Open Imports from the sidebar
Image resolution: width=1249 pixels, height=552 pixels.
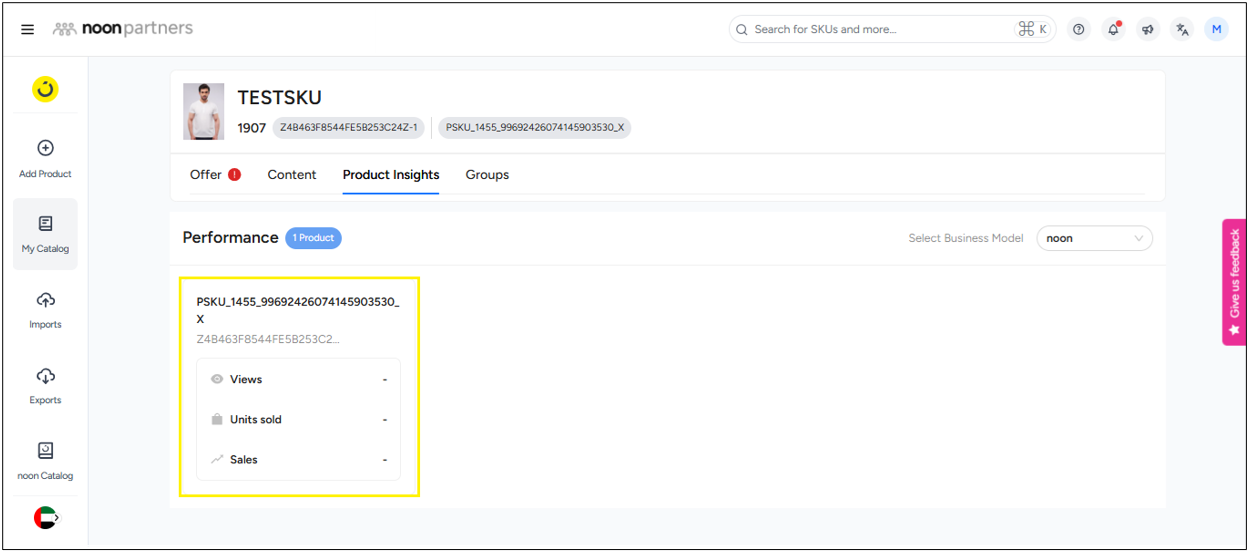click(x=45, y=310)
